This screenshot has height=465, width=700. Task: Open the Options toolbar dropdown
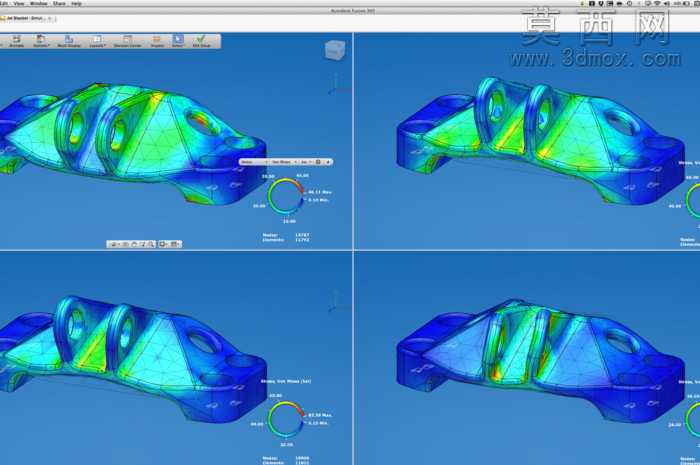tap(41, 41)
